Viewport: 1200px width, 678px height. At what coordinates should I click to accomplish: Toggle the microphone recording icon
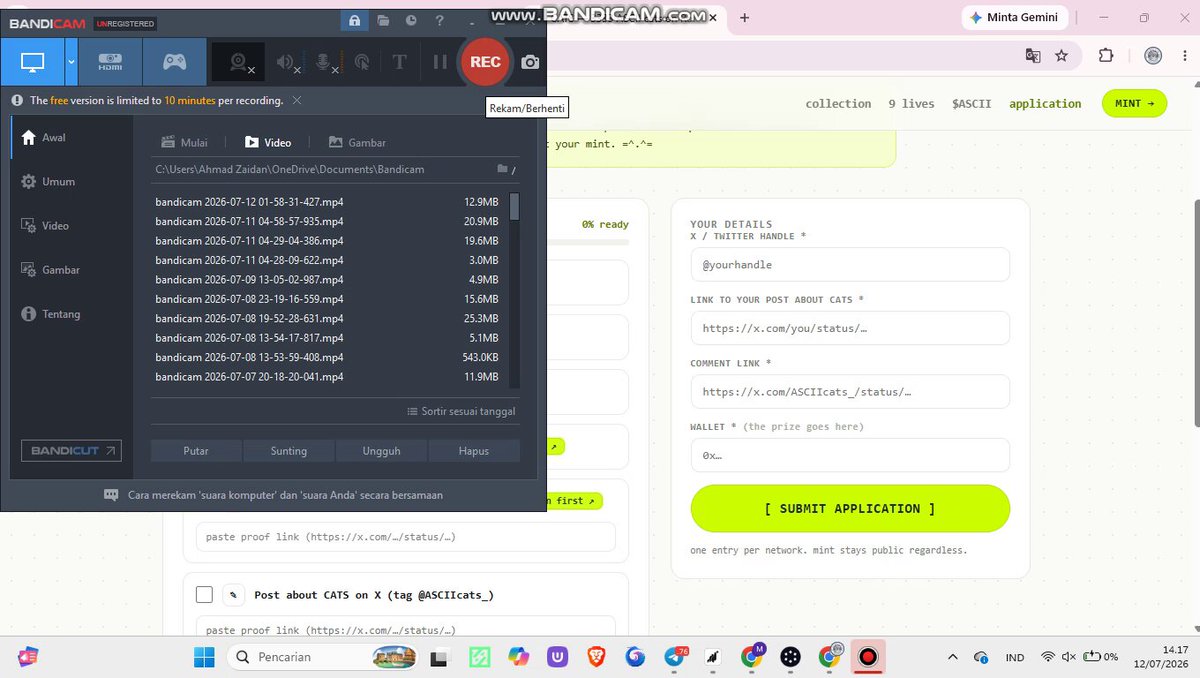coord(324,62)
